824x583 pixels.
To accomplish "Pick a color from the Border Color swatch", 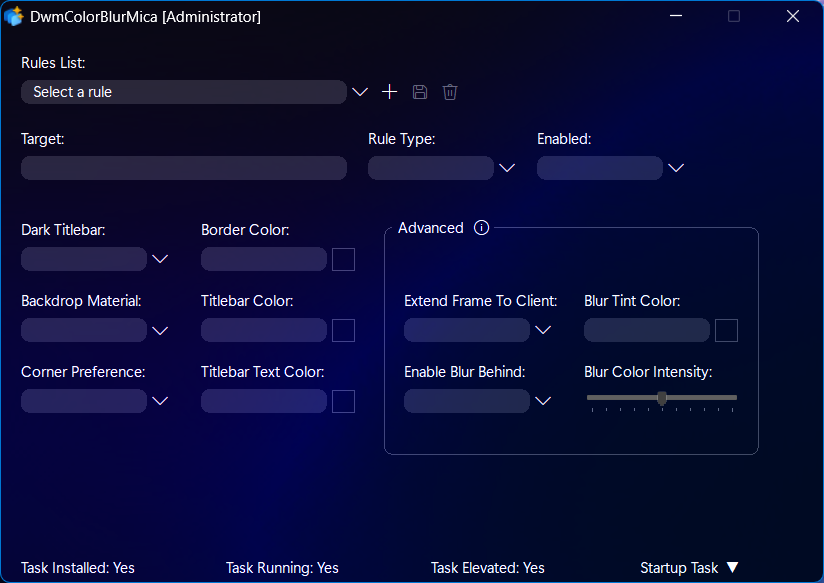I will (344, 259).
